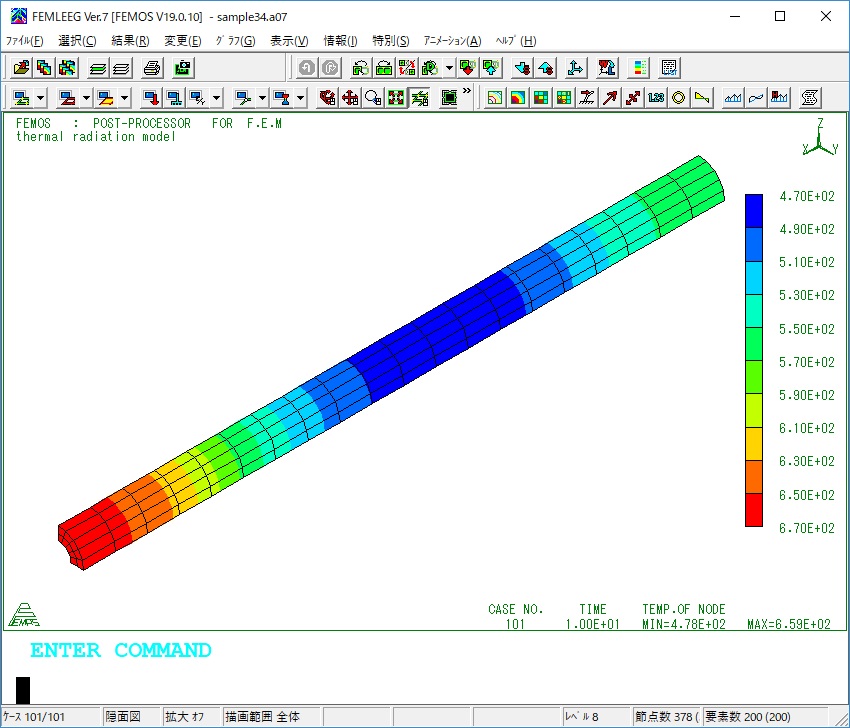The image size is (850, 728).
Task: Expand the first toolbar dropdown arrow in second row
Action: point(40,98)
